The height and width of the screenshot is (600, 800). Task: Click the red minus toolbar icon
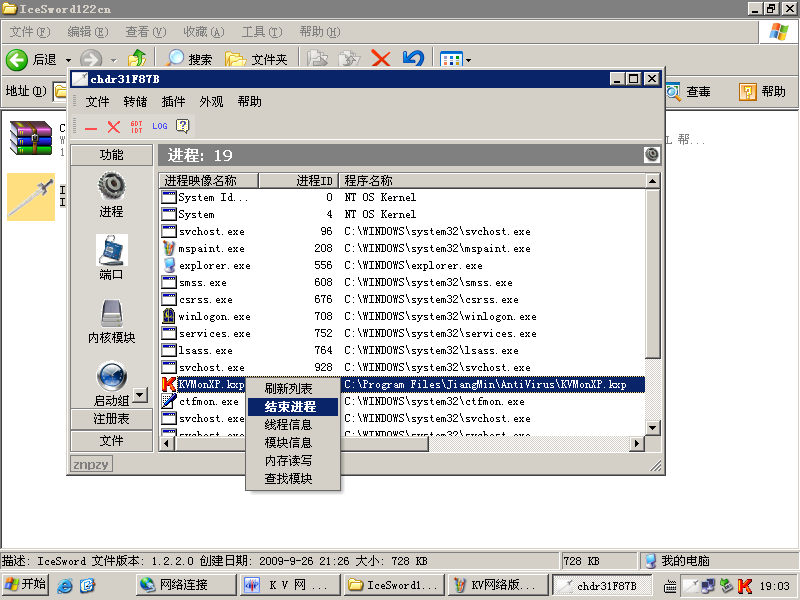coord(91,128)
